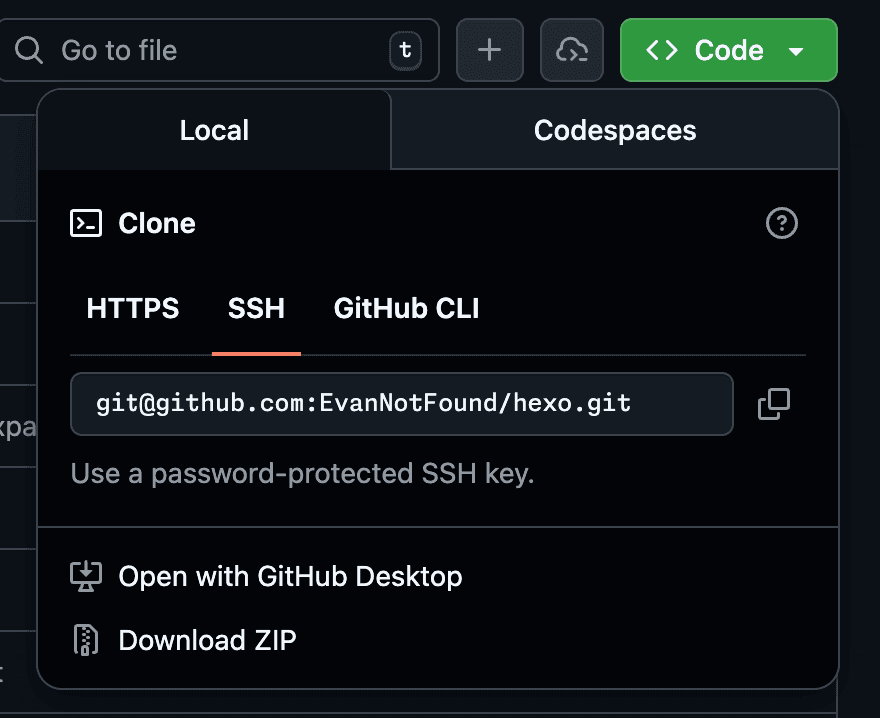
Task: Select the Open with GitHub Desktop icon
Action: (x=86, y=577)
